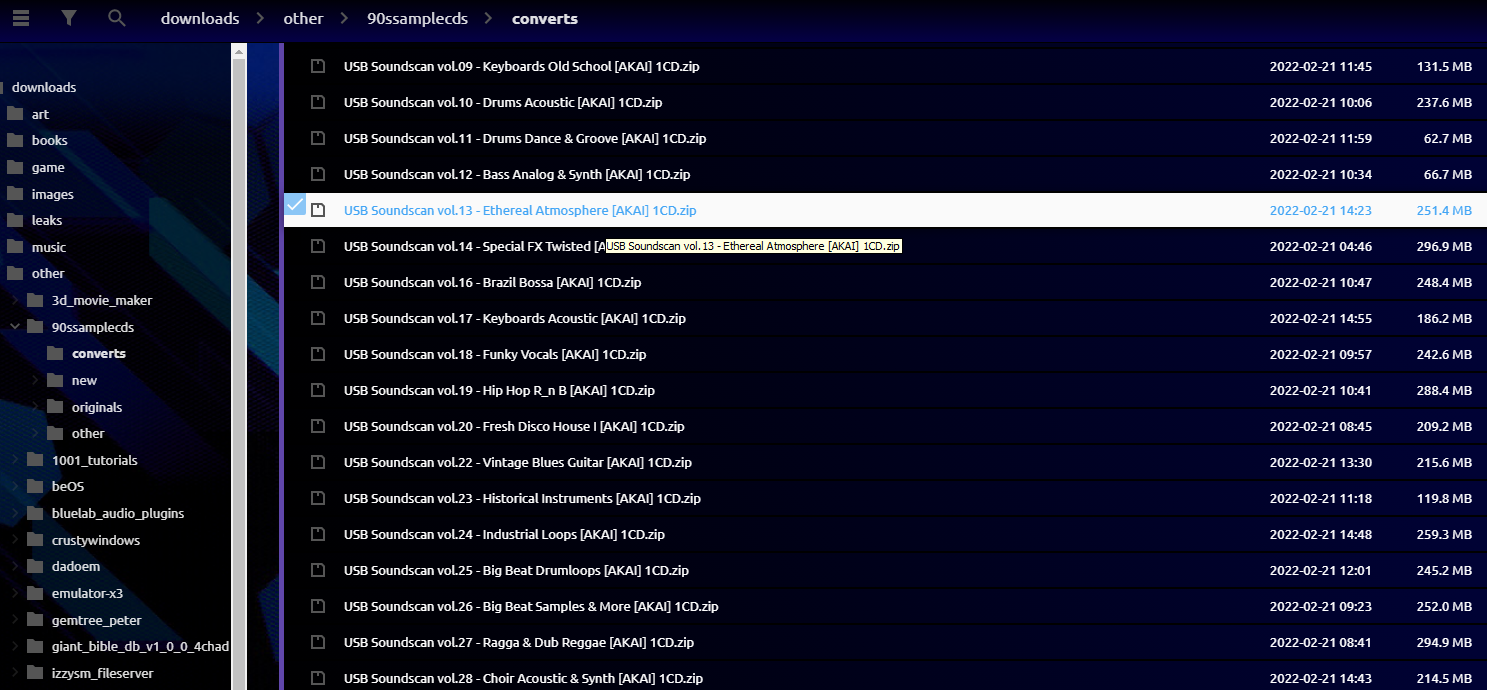Viewport: 1487px width, 690px height.
Task: Click date 2022-02-21 08:45 of vol.20
Action: point(1321,426)
